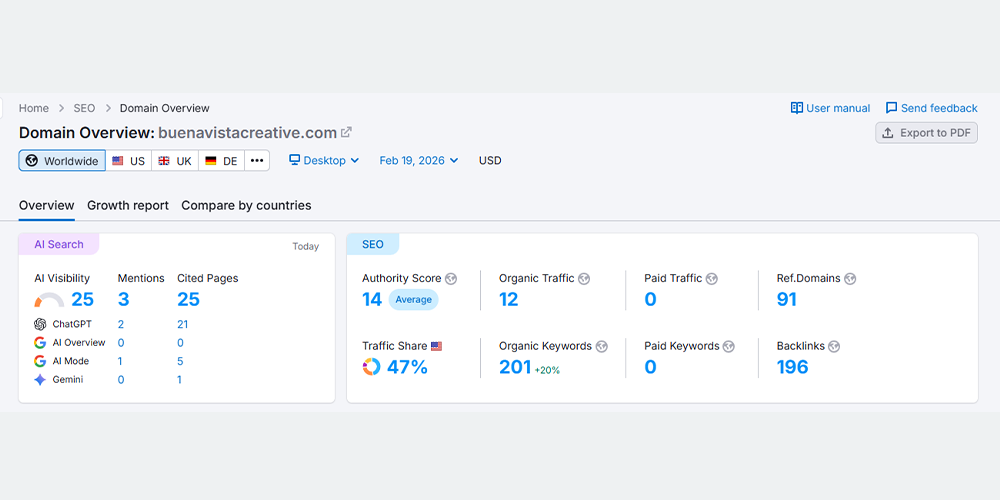
Task: Click the Export to PDF button
Action: (x=926, y=133)
